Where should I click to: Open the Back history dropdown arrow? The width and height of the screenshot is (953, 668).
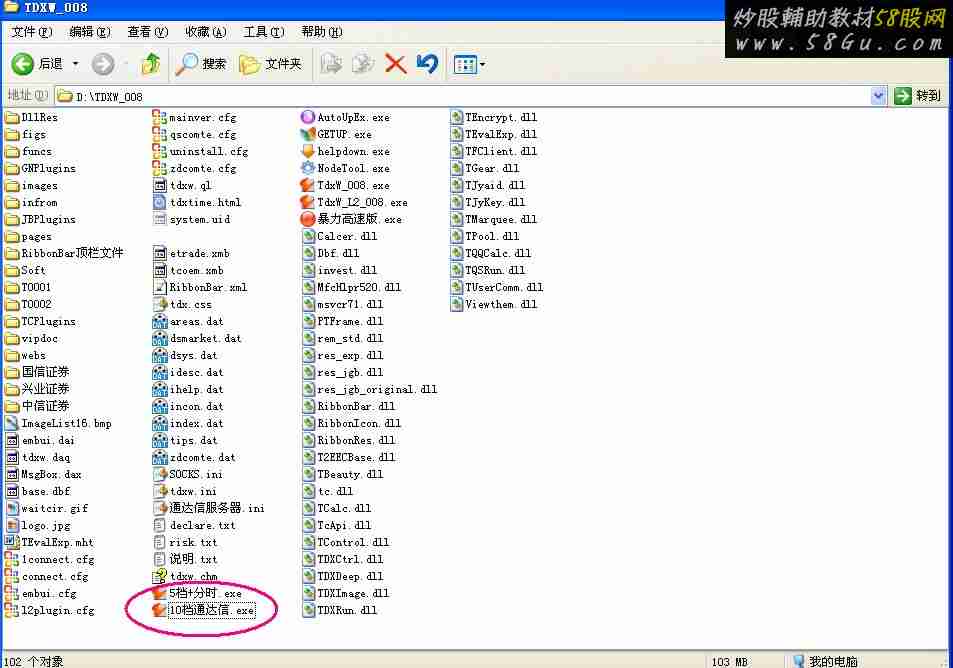coord(75,64)
